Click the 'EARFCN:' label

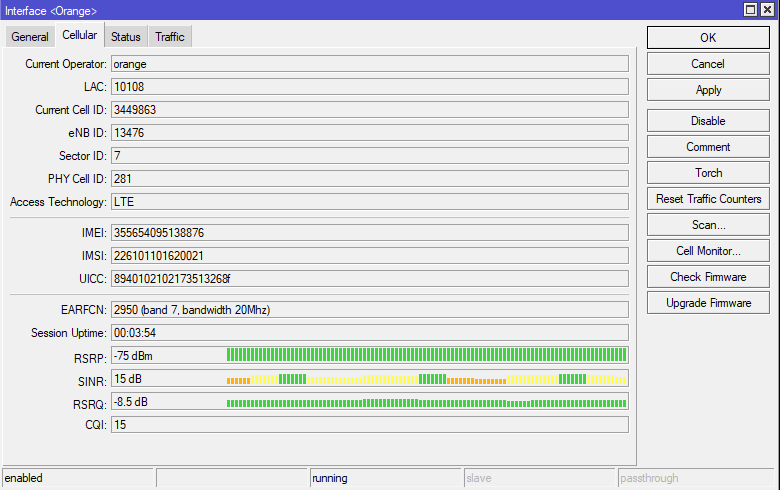(x=84, y=310)
